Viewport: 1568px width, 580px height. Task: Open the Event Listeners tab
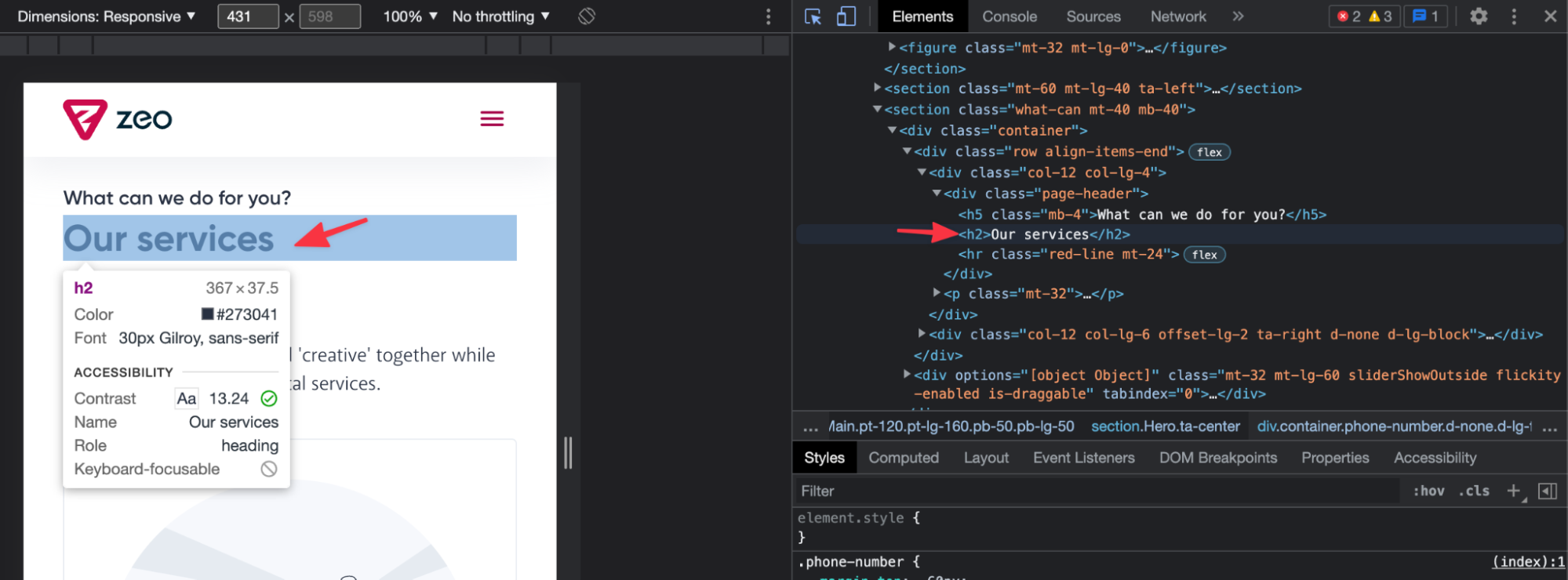(1084, 458)
